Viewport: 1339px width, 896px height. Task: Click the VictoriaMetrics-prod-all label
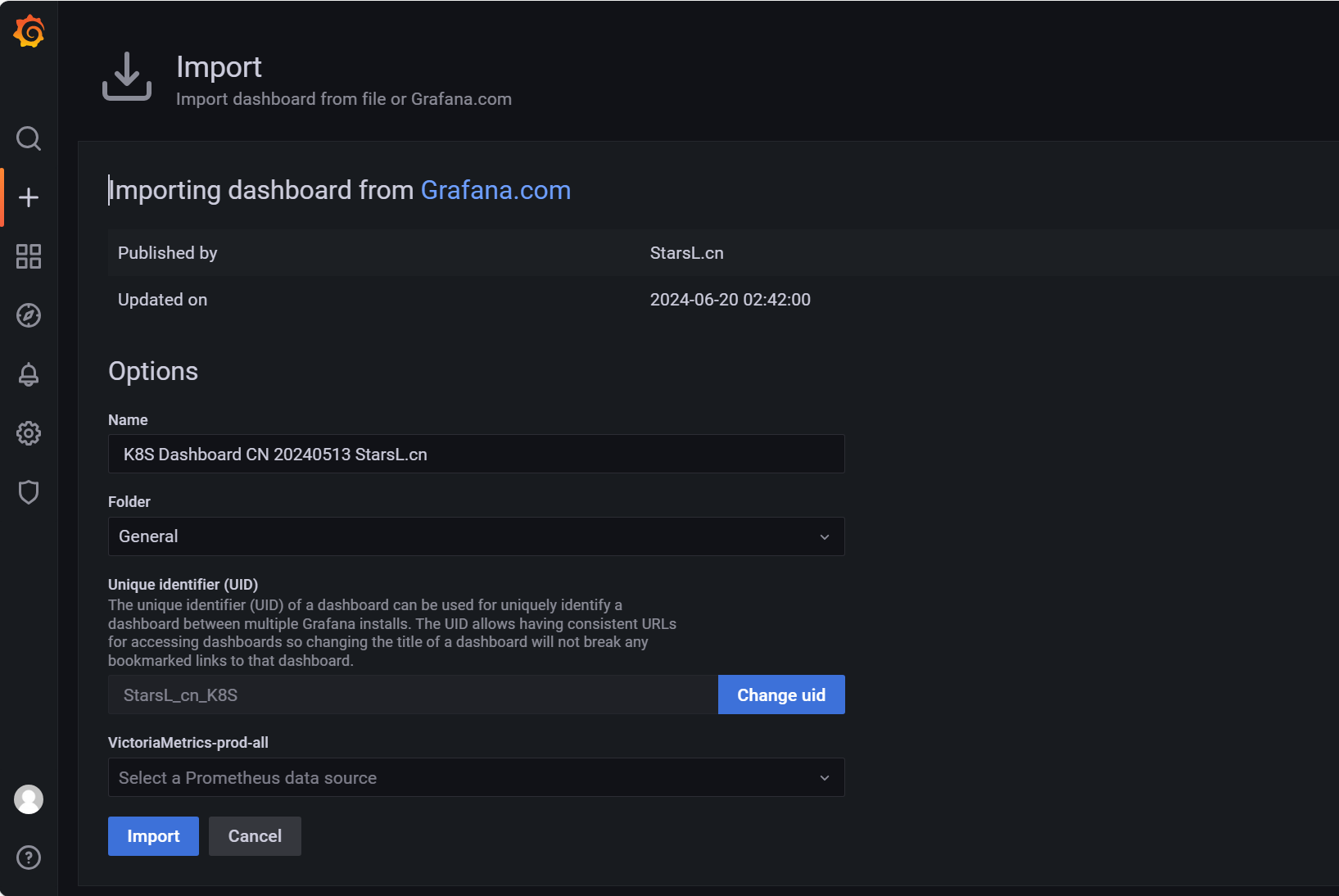[x=188, y=743]
